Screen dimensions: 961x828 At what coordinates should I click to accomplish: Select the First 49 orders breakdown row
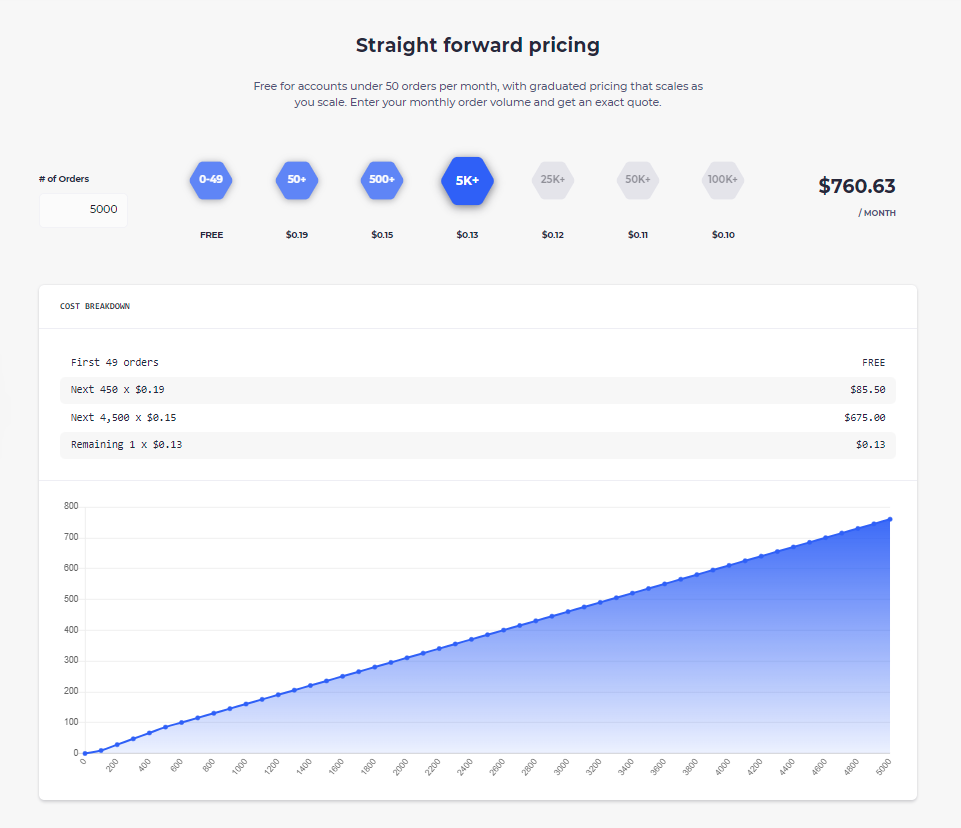click(478, 362)
